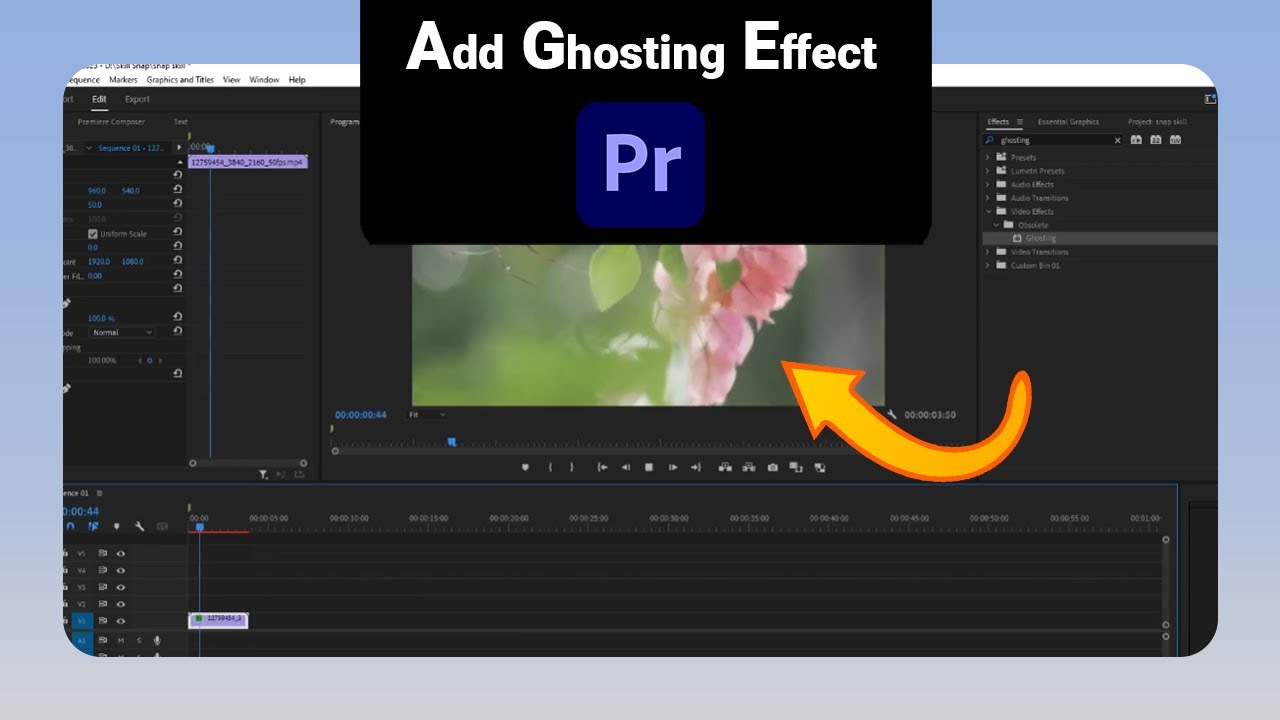Add marker in timeline panel
The image size is (1280, 720).
116,526
